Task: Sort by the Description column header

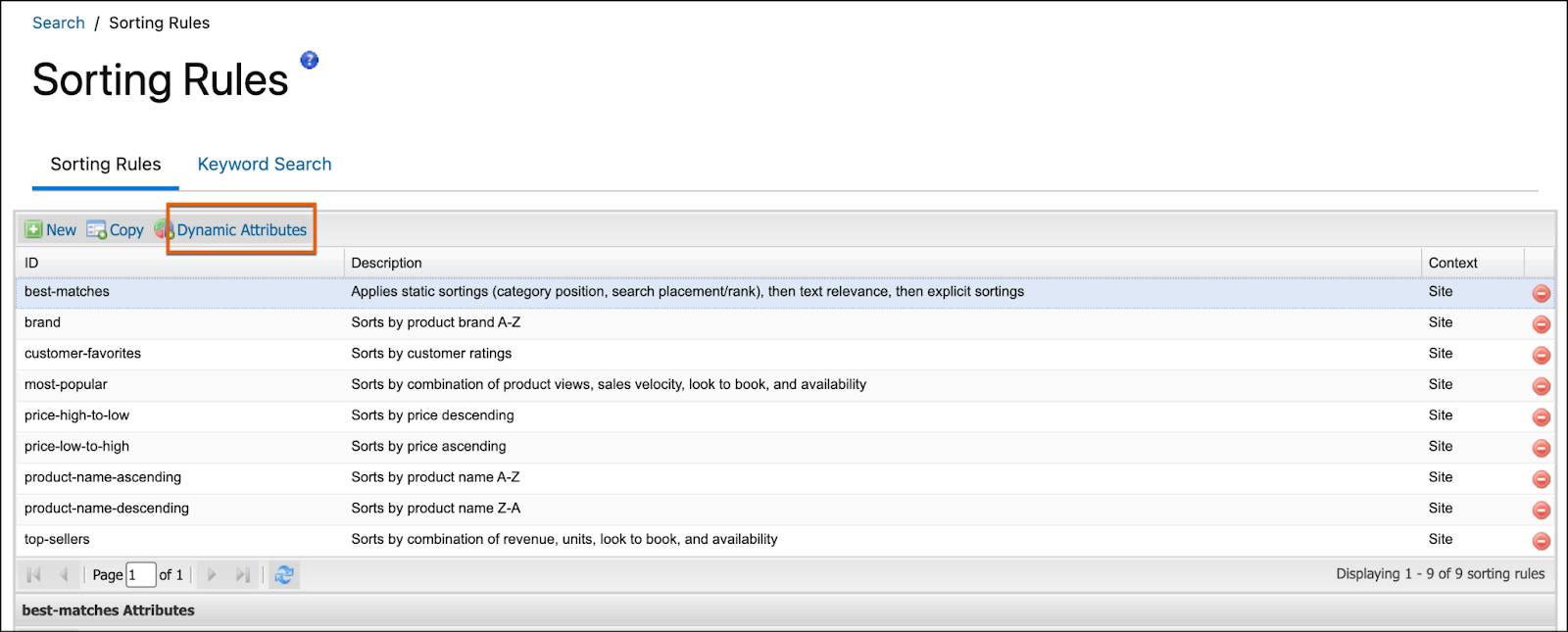Action: tap(883, 263)
